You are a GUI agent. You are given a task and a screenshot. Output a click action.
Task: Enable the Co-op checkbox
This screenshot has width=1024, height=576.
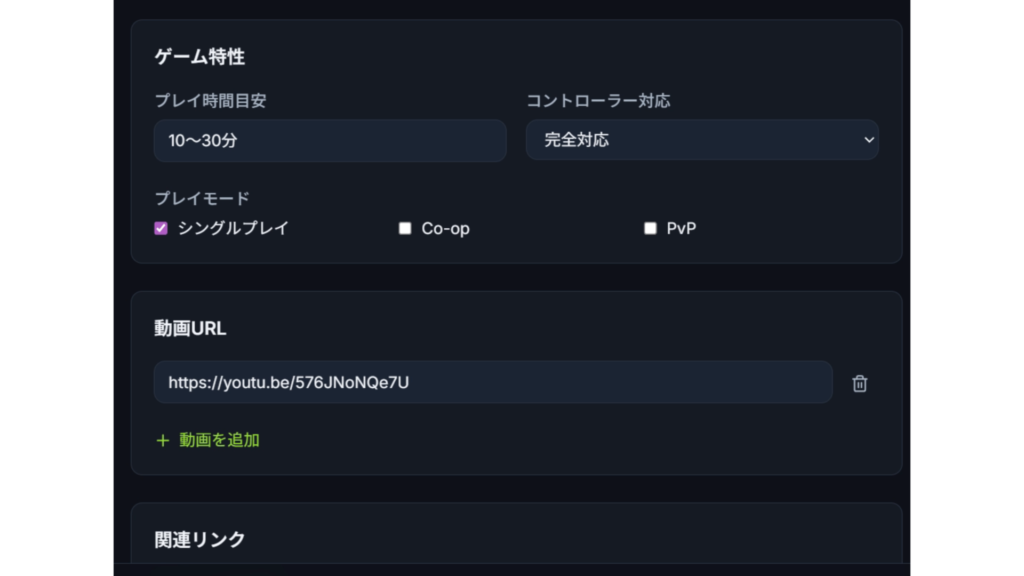tap(405, 228)
